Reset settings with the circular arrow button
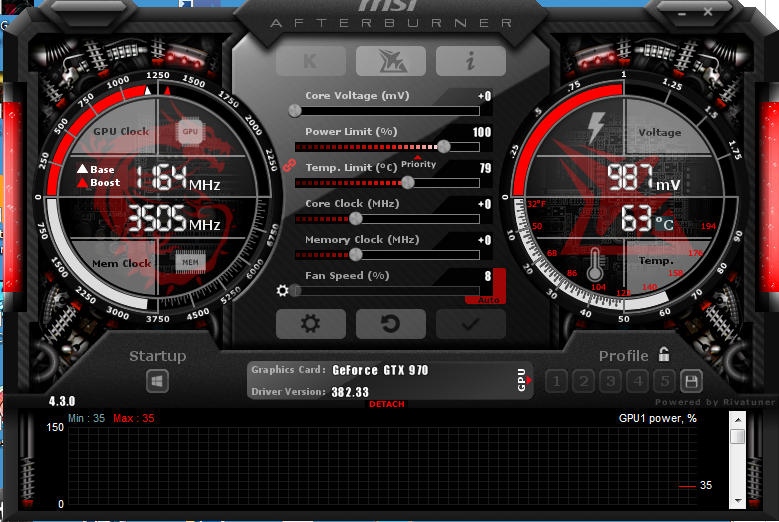This screenshot has height=522, width=779. (390, 324)
